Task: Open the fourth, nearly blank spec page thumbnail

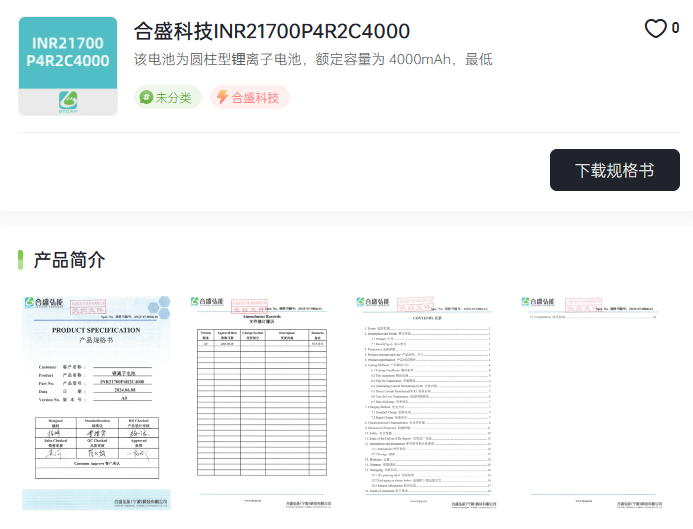Action: pos(593,403)
